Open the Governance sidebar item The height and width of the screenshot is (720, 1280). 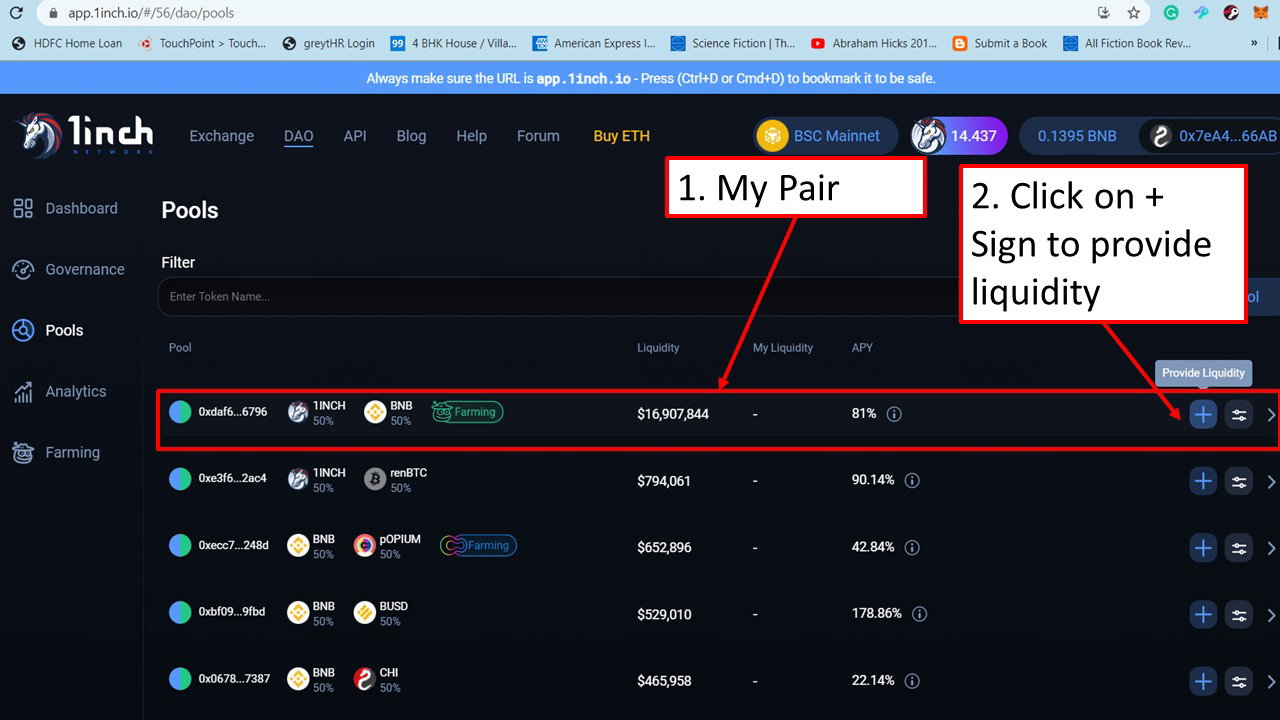click(x=68, y=269)
